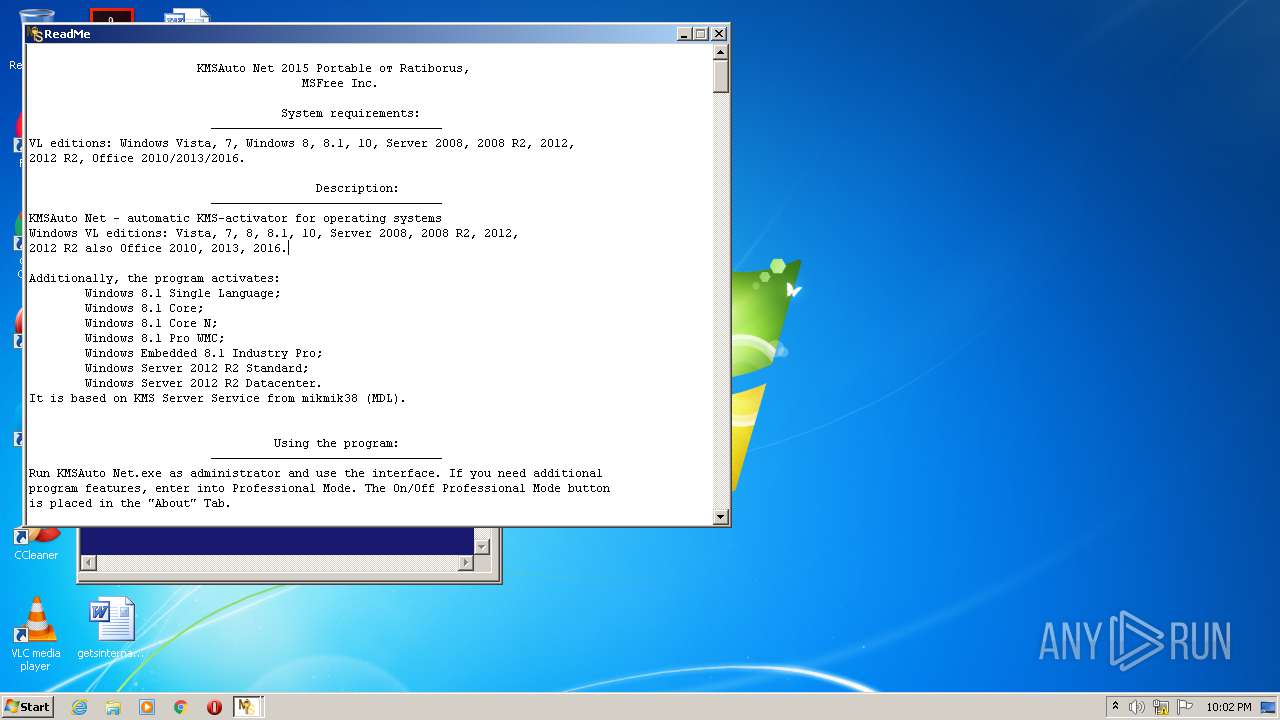This screenshot has width=1280, height=720.
Task: Click the ReadMe window title icon
Action: point(36,34)
